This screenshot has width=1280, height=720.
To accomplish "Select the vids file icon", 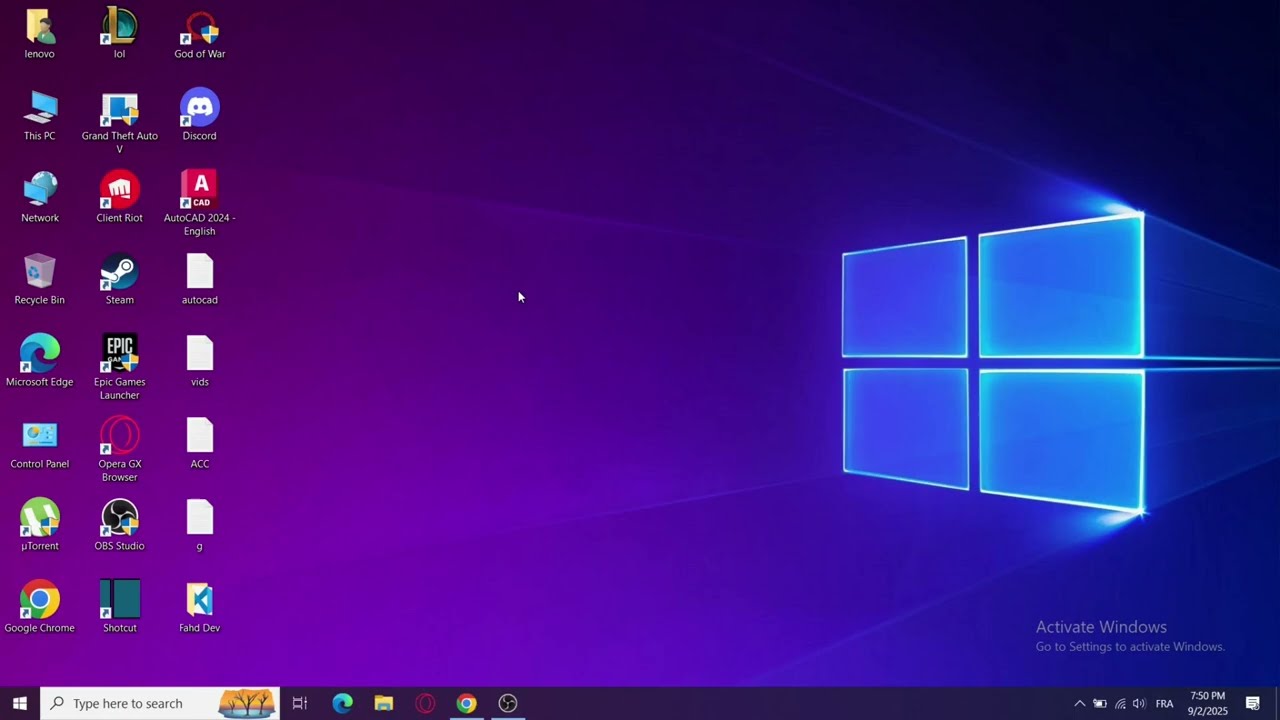I will pyautogui.click(x=199, y=362).
